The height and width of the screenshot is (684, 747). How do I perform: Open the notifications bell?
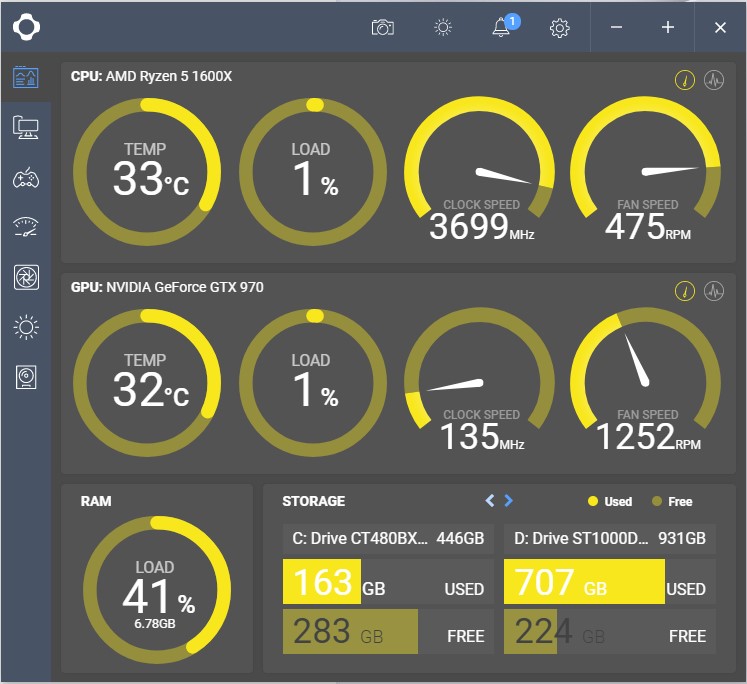click(x=502, y=28)
